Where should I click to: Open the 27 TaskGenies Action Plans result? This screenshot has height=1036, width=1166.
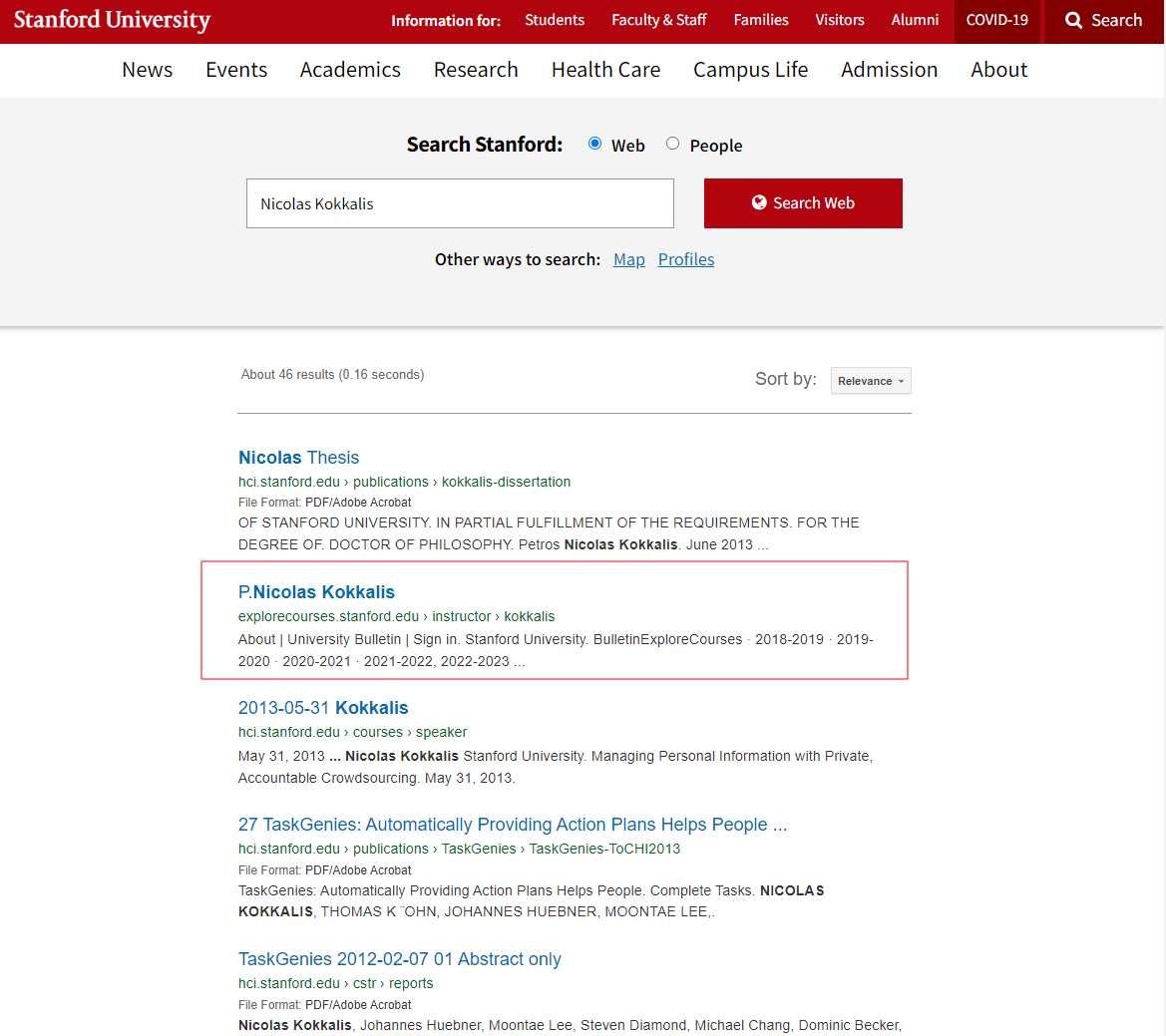(x=513, y=825)
